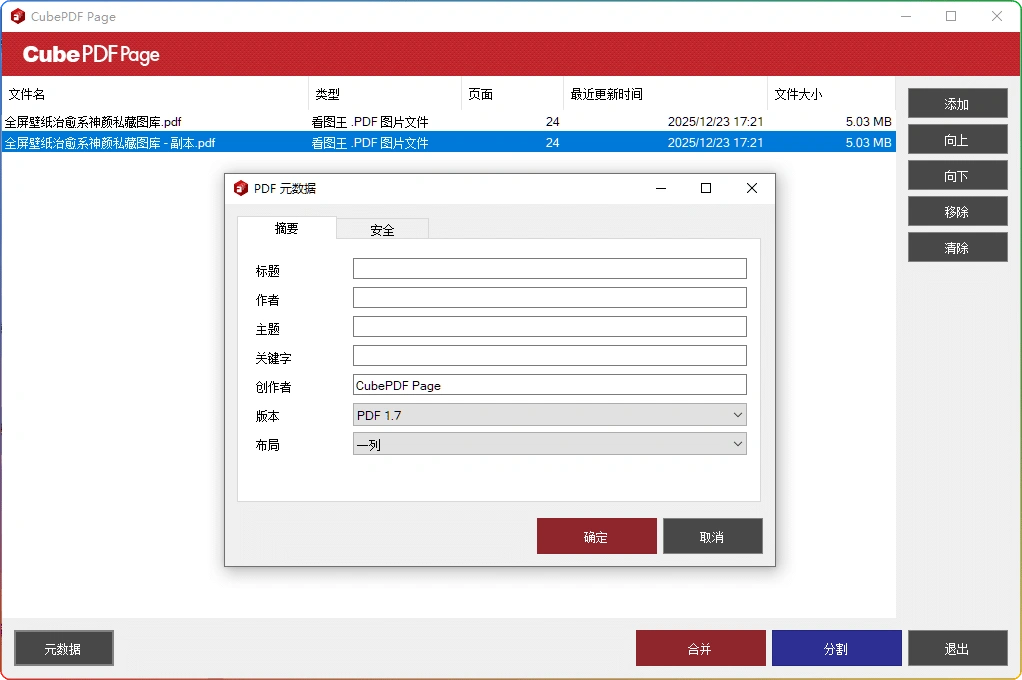Click 合并 to merge the PDFs

pyautogui.click(x=700, y=648)
